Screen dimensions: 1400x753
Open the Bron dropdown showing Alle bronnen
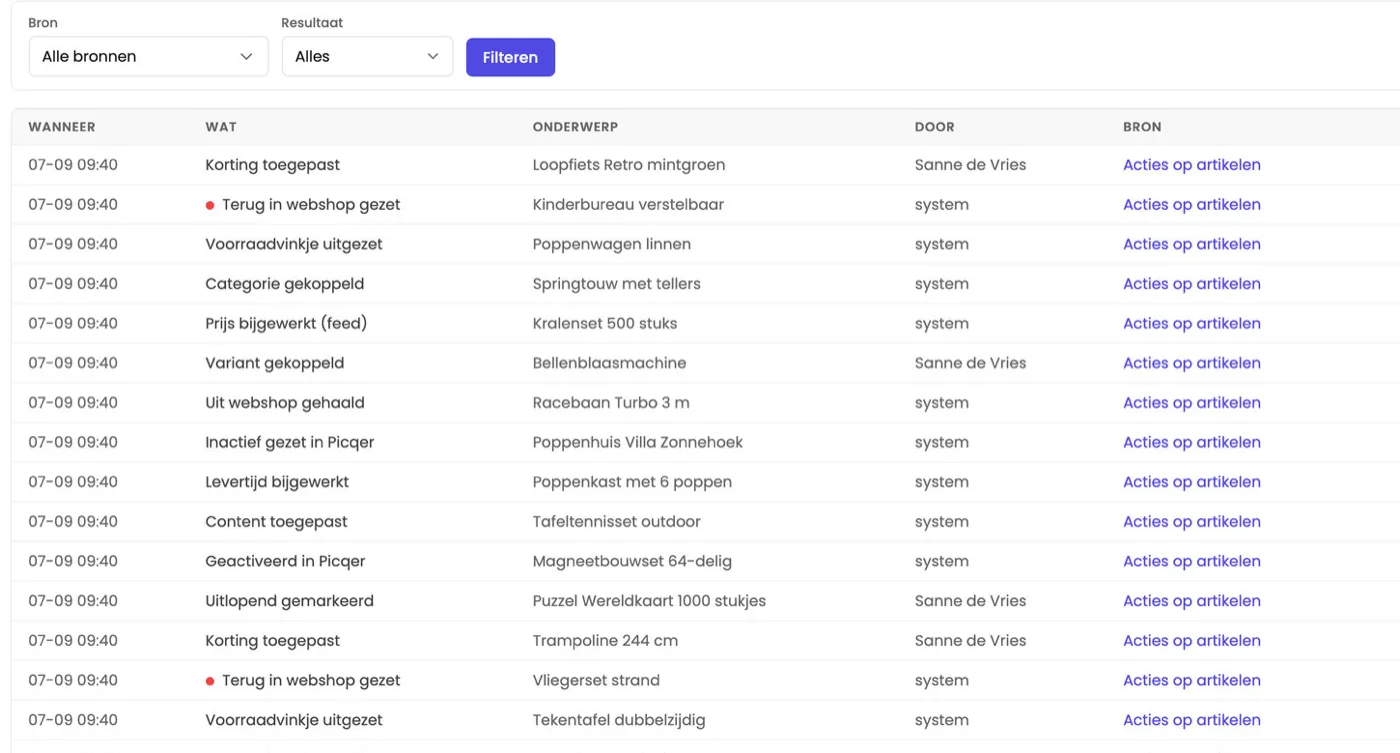[148, 57]
